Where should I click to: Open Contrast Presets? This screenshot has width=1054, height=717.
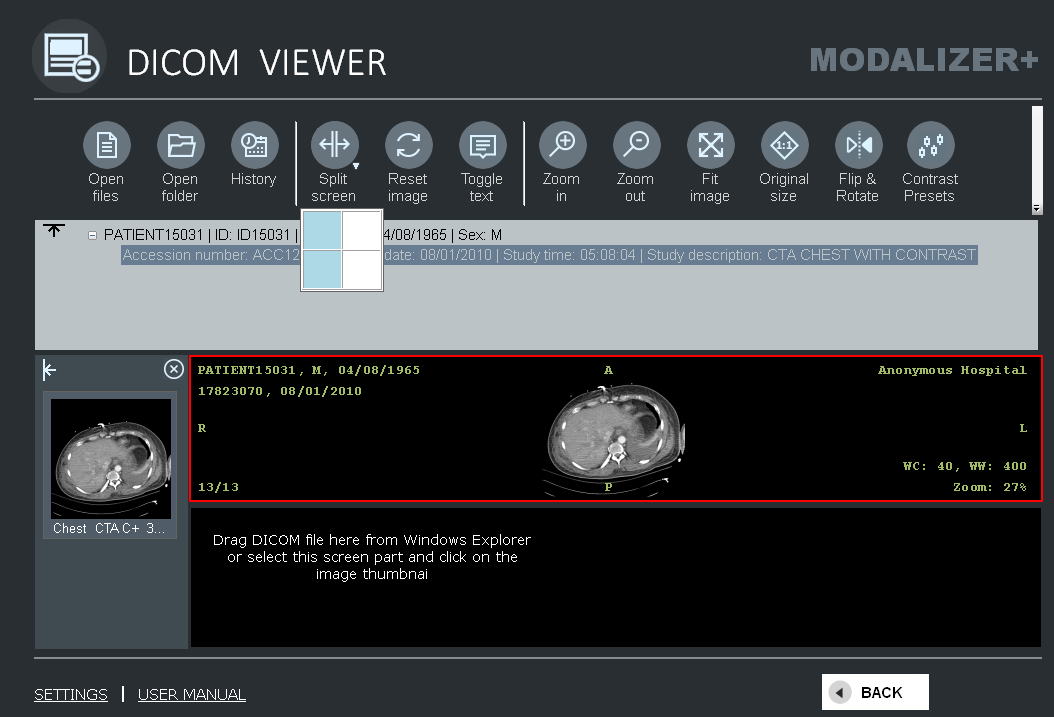tap(930, 146)
